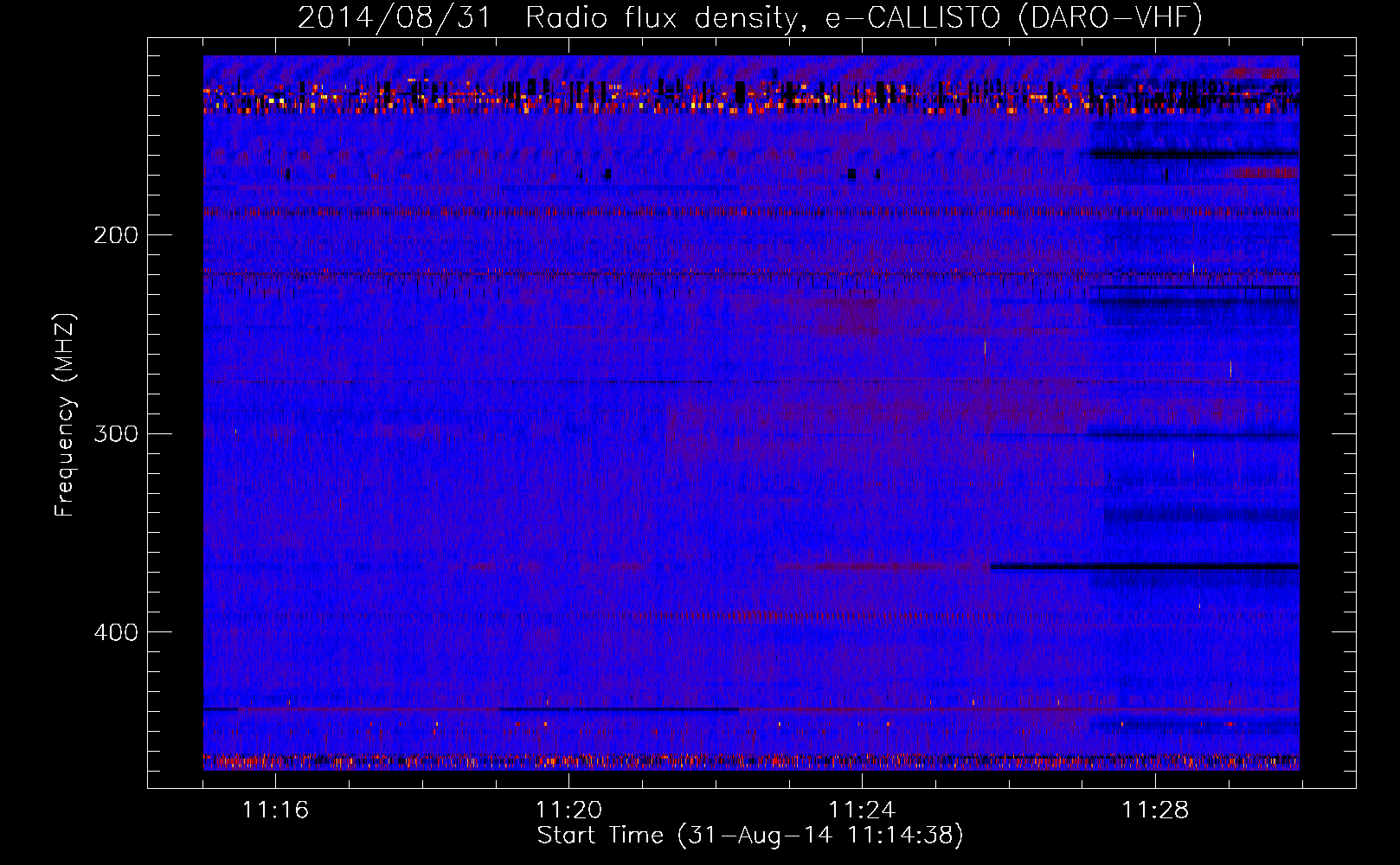The width and height of the screenshot is (1400, 865).
Task: Click the 11:16 time tick label
Action: tap(275, 811)
